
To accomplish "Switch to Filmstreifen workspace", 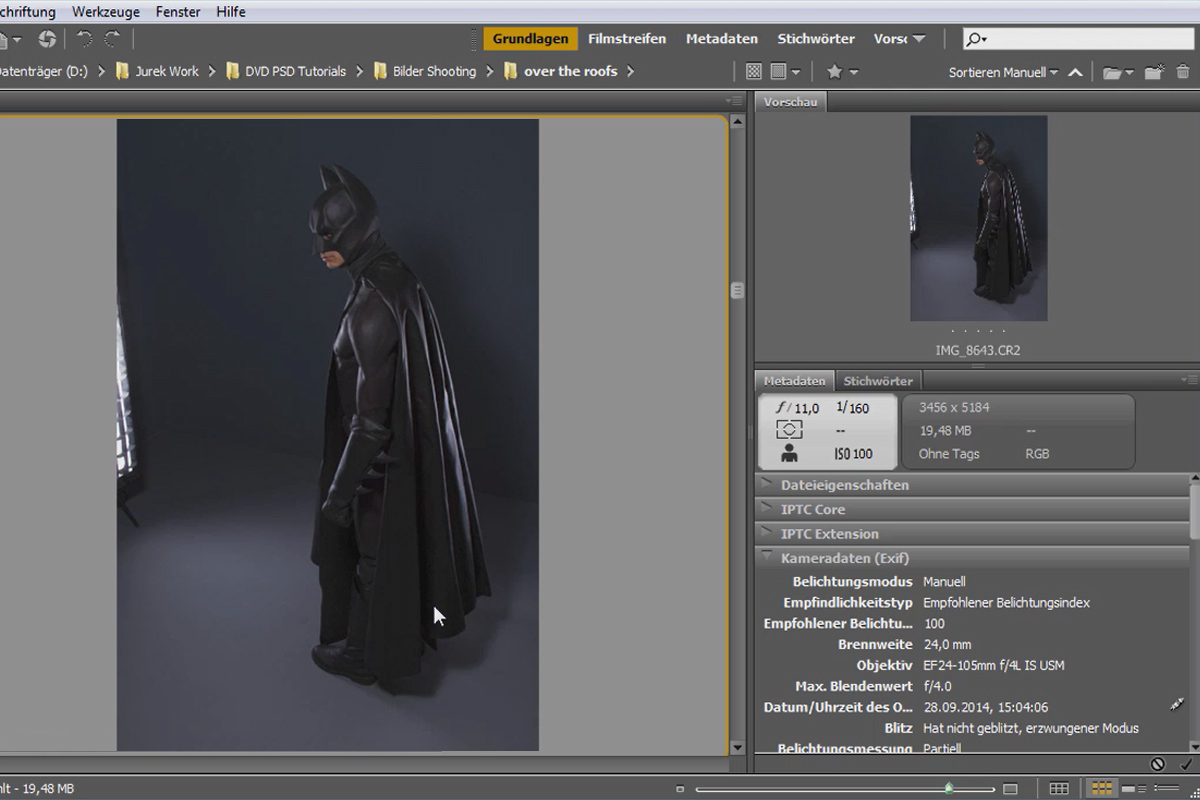I will pyautogui.click(x=627, y=39).
